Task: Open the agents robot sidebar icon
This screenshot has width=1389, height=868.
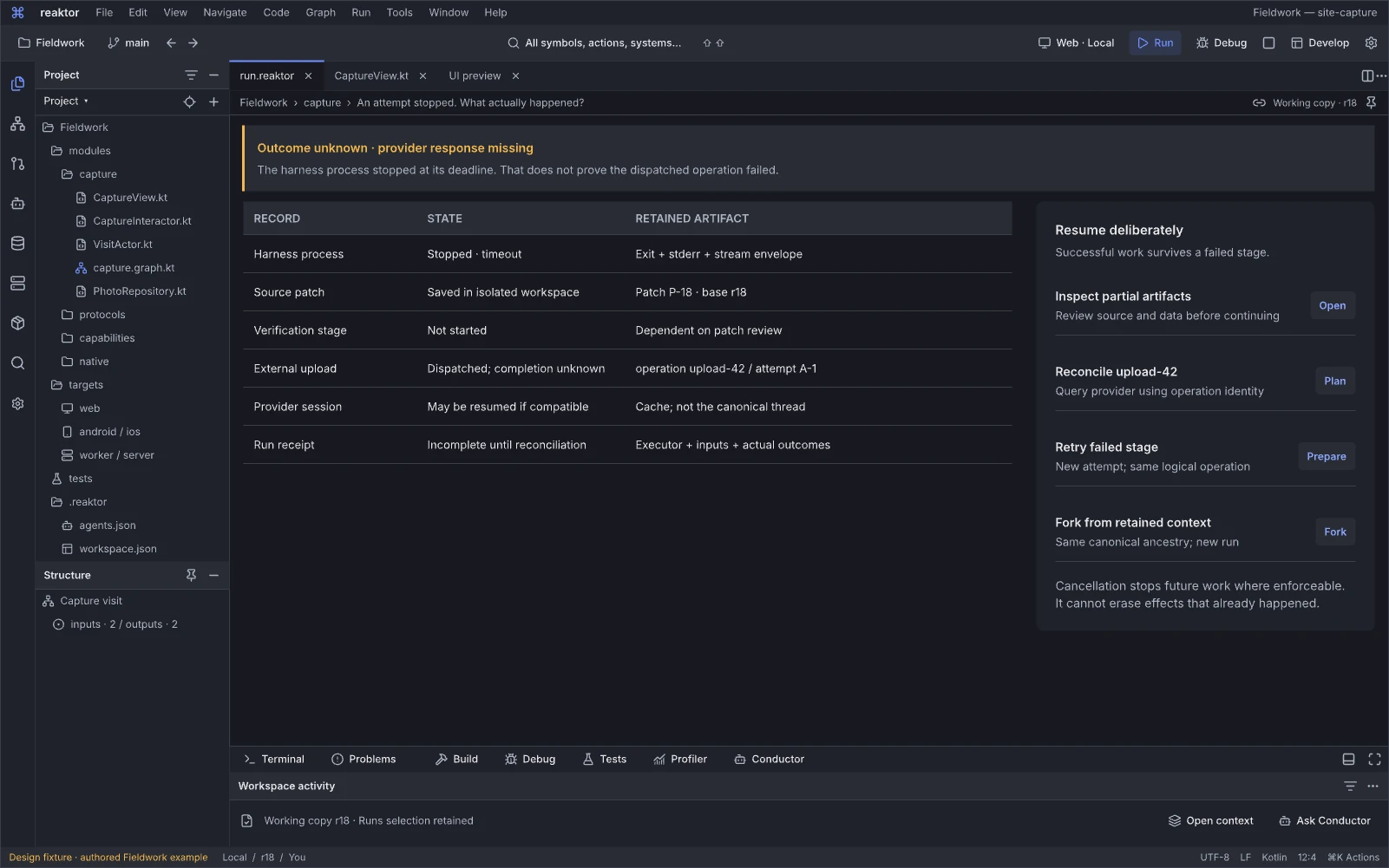Action: 17,204
